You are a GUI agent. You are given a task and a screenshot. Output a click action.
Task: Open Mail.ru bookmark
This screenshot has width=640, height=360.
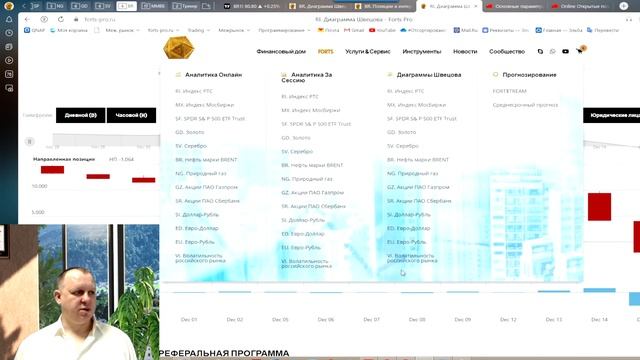click(466, 30)
